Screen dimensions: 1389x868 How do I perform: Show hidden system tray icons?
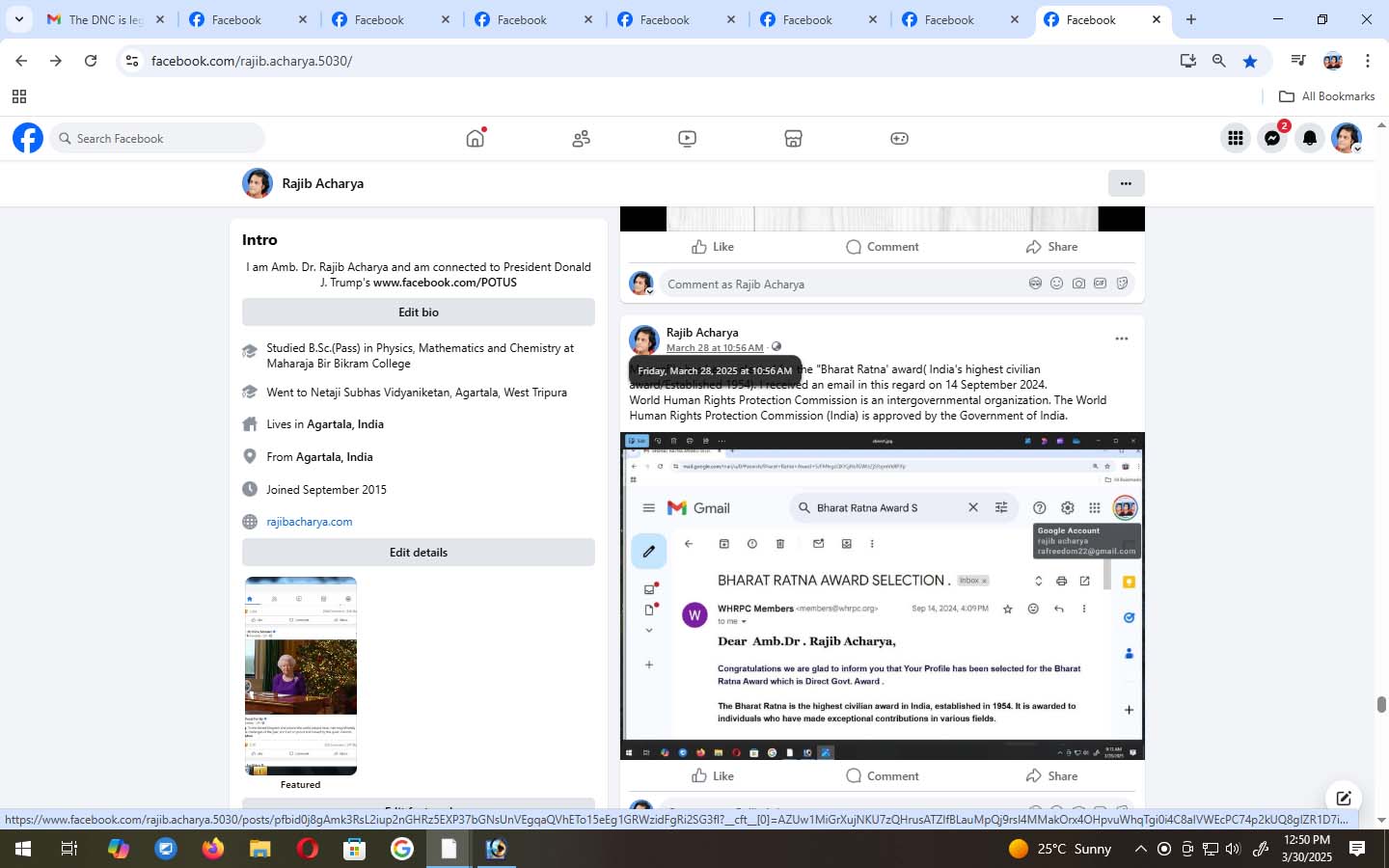pos(1140,849)
